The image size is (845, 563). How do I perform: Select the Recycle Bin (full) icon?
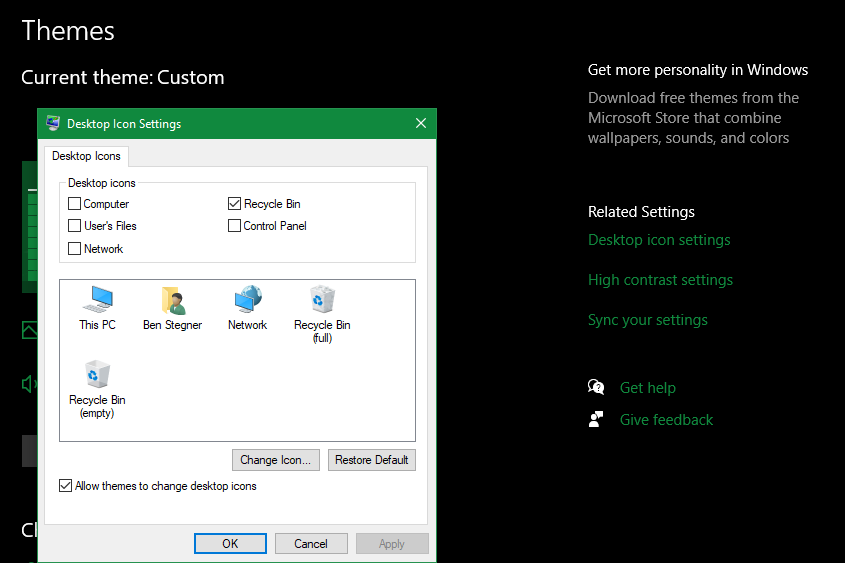tap(322, 301)
